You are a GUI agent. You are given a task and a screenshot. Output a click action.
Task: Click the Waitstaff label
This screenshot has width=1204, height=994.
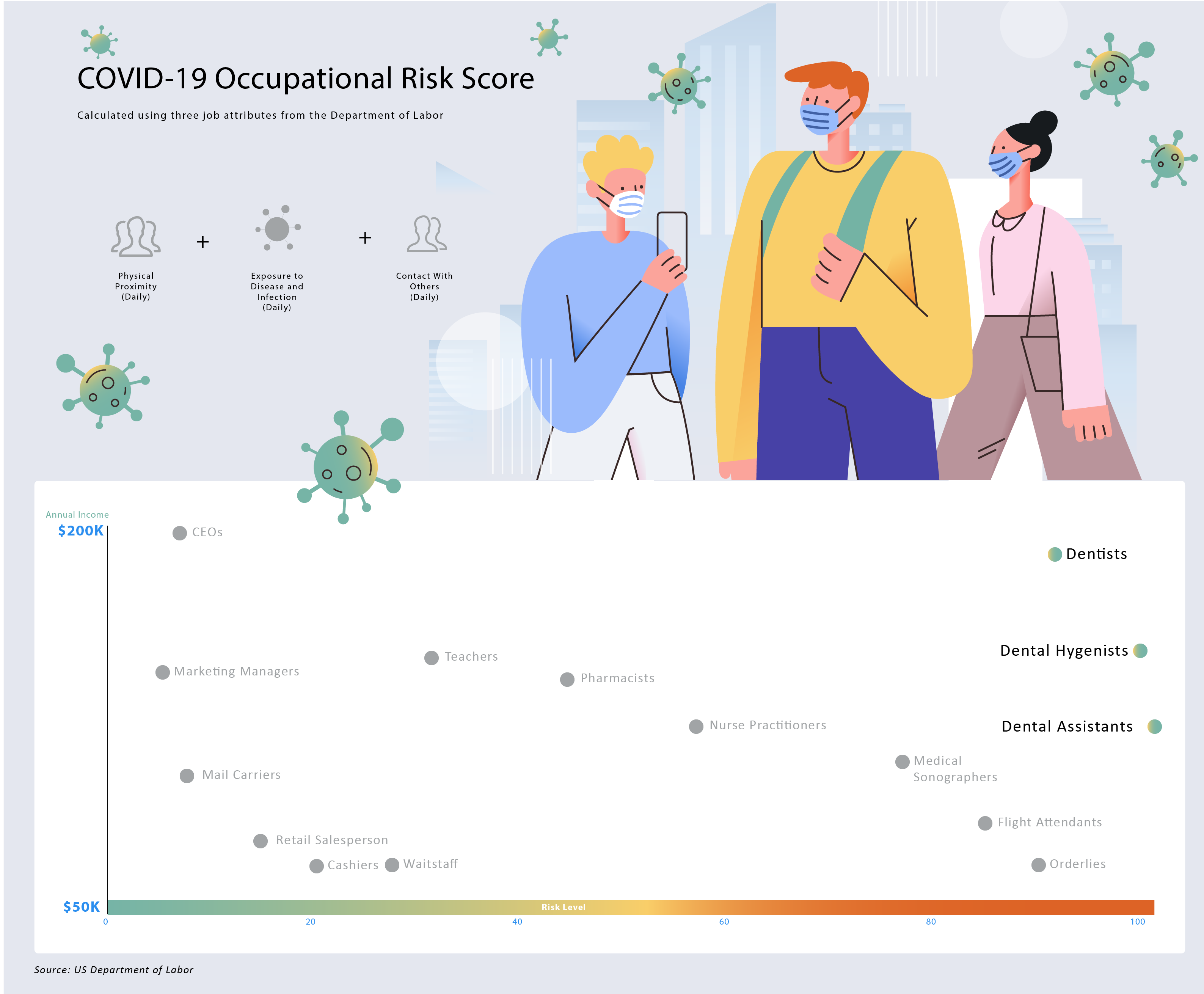pos(430,864)
